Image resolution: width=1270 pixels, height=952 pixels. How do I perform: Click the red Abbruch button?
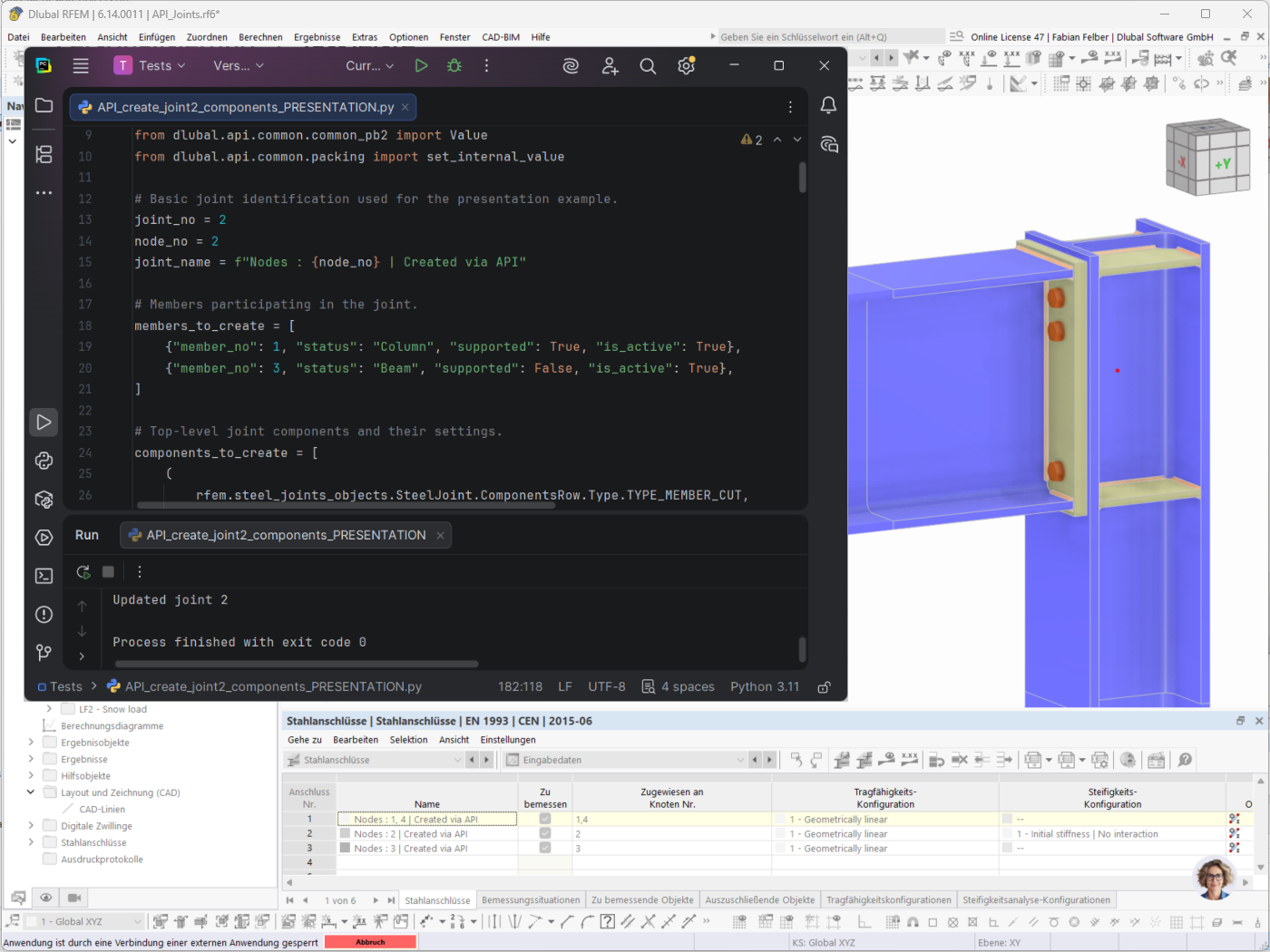(x=370, y=942)
